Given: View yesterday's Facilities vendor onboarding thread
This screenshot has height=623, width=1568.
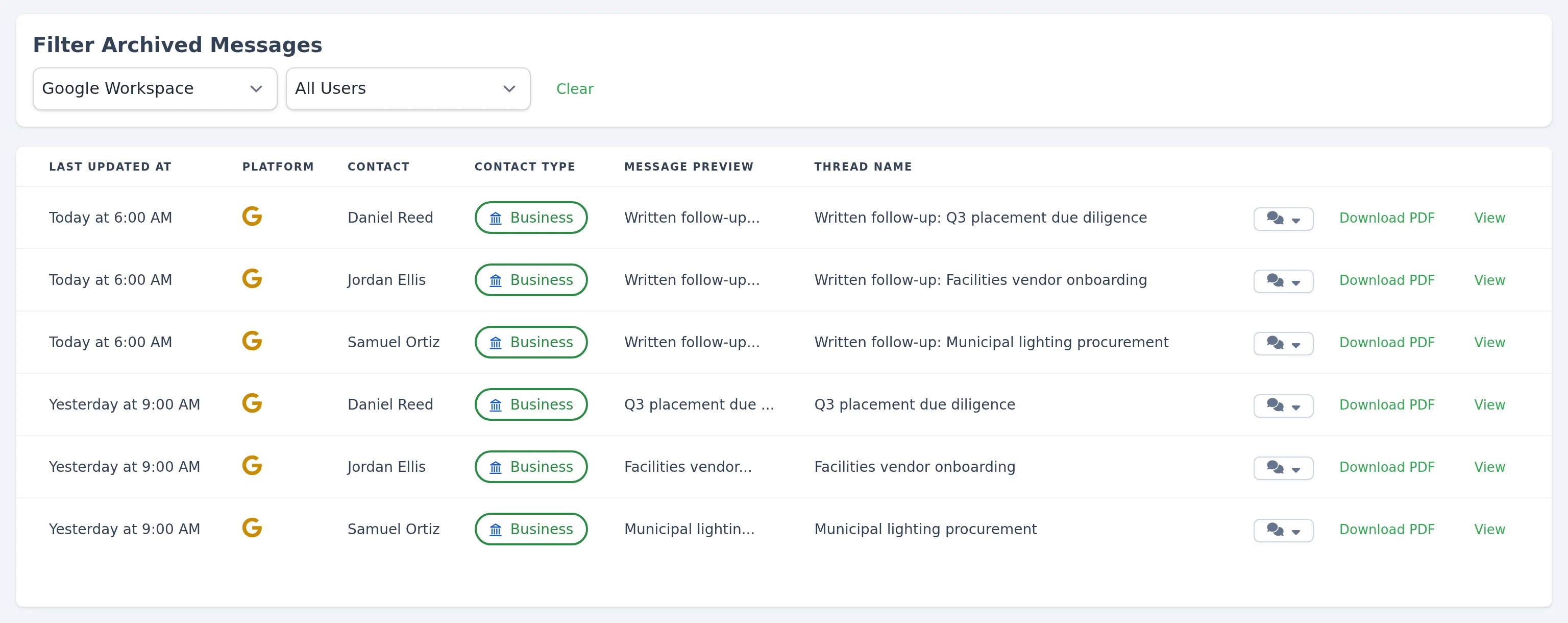Looking at the screenshot, I should (1489, 467).
